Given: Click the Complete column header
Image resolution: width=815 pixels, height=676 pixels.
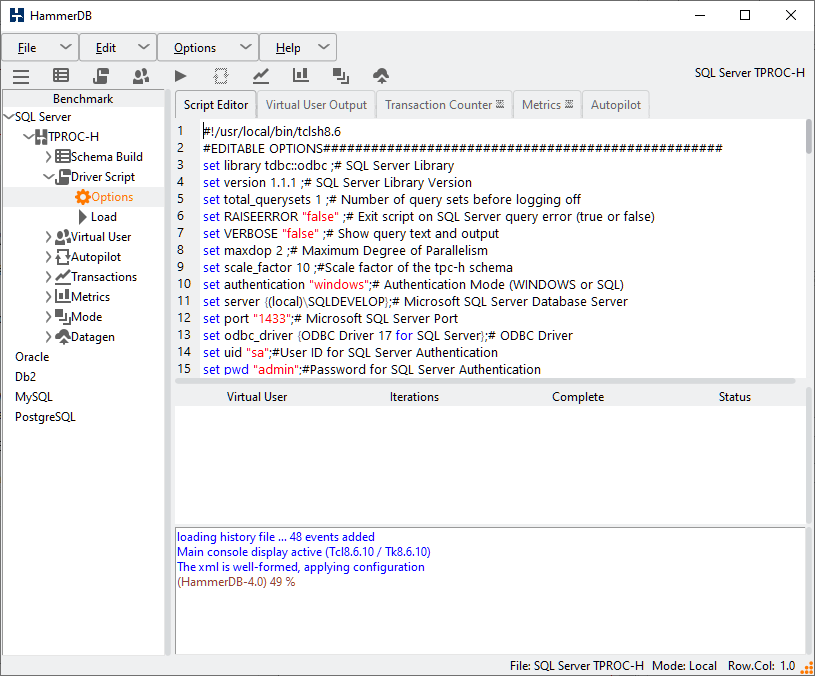Looking at the screenshot, I should tap(578, 397).
